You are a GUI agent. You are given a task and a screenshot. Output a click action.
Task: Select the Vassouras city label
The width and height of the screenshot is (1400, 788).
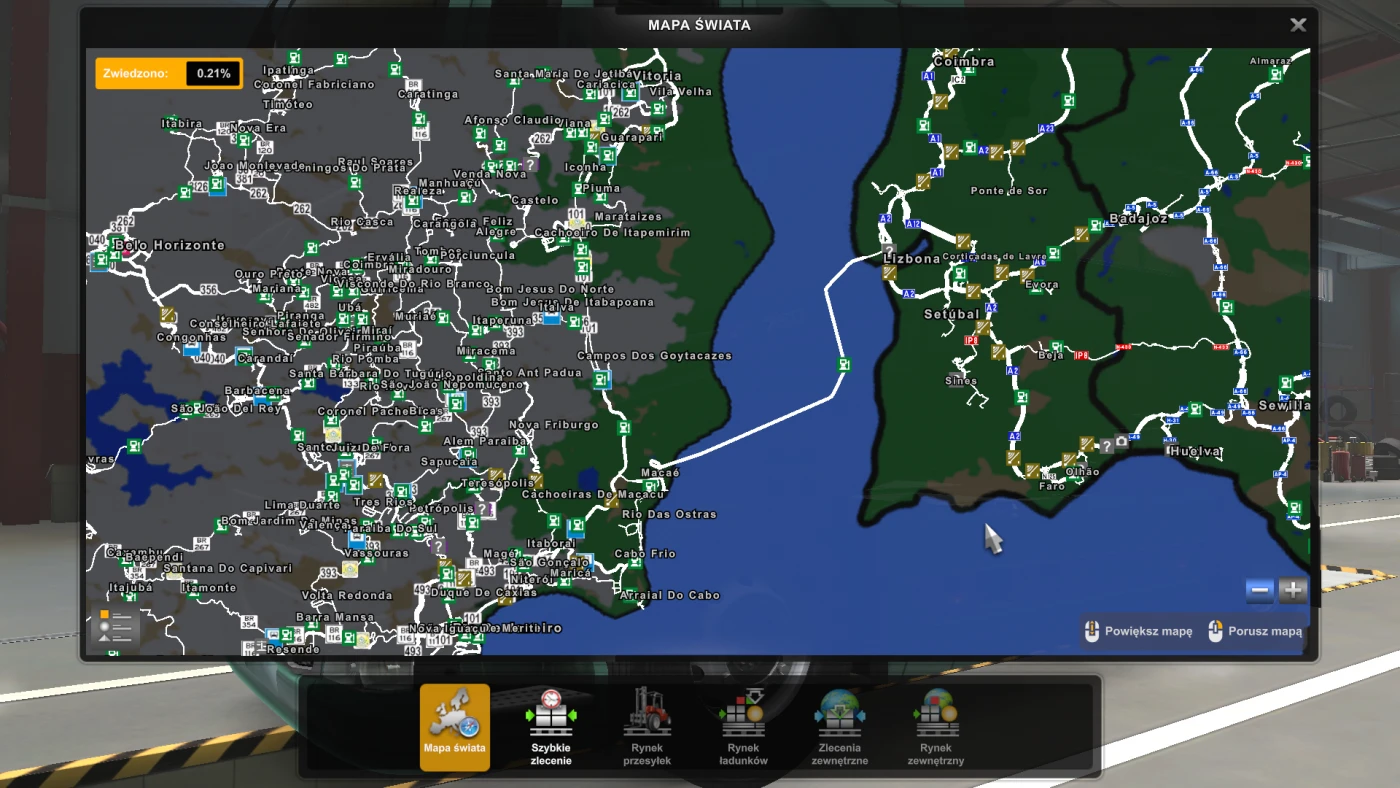pos(375,553)
